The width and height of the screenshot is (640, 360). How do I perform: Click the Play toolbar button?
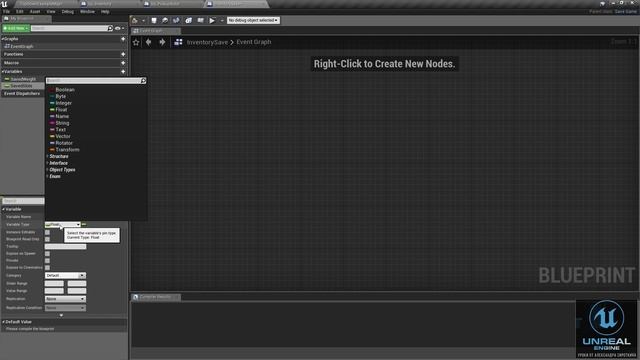tap(212, 20)
